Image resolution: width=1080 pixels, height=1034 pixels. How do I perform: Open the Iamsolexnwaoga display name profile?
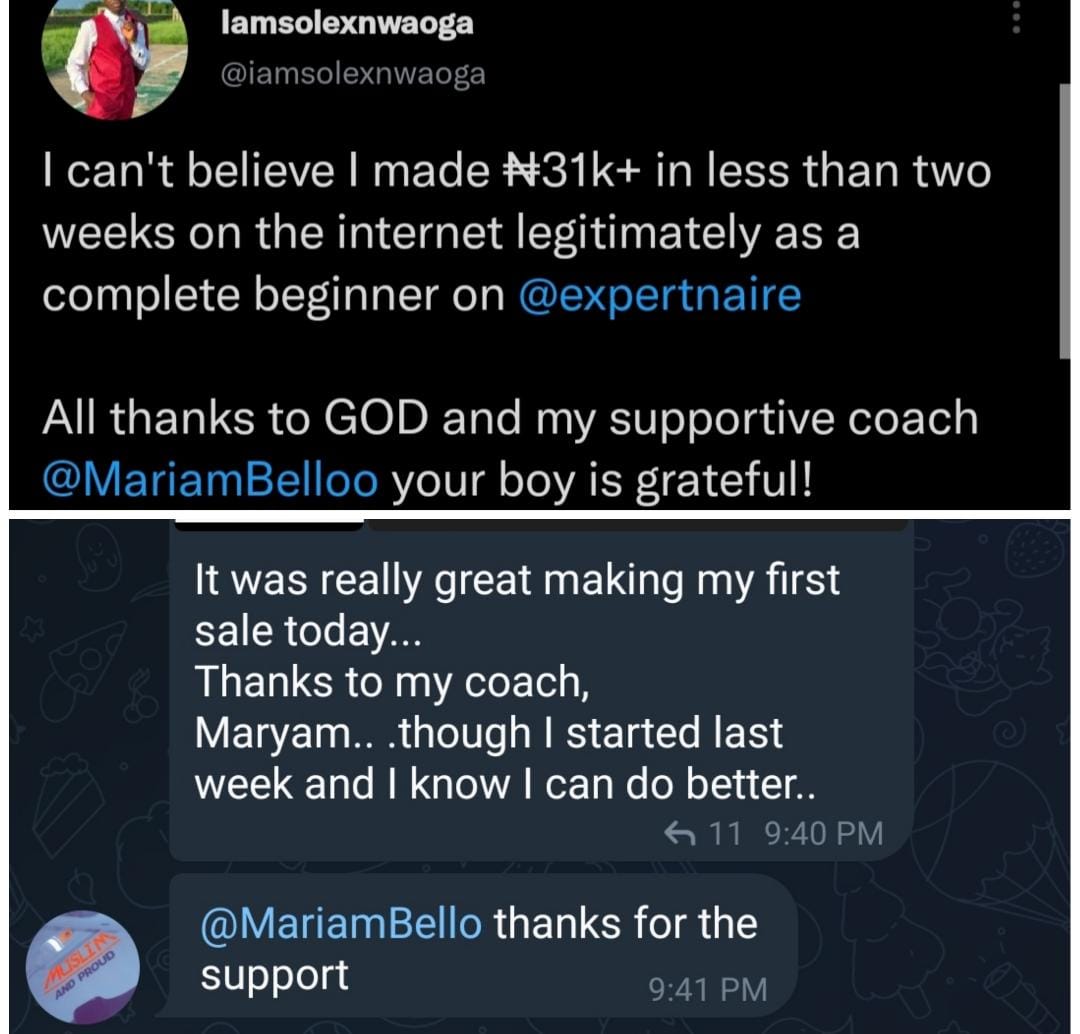point(347,24)
